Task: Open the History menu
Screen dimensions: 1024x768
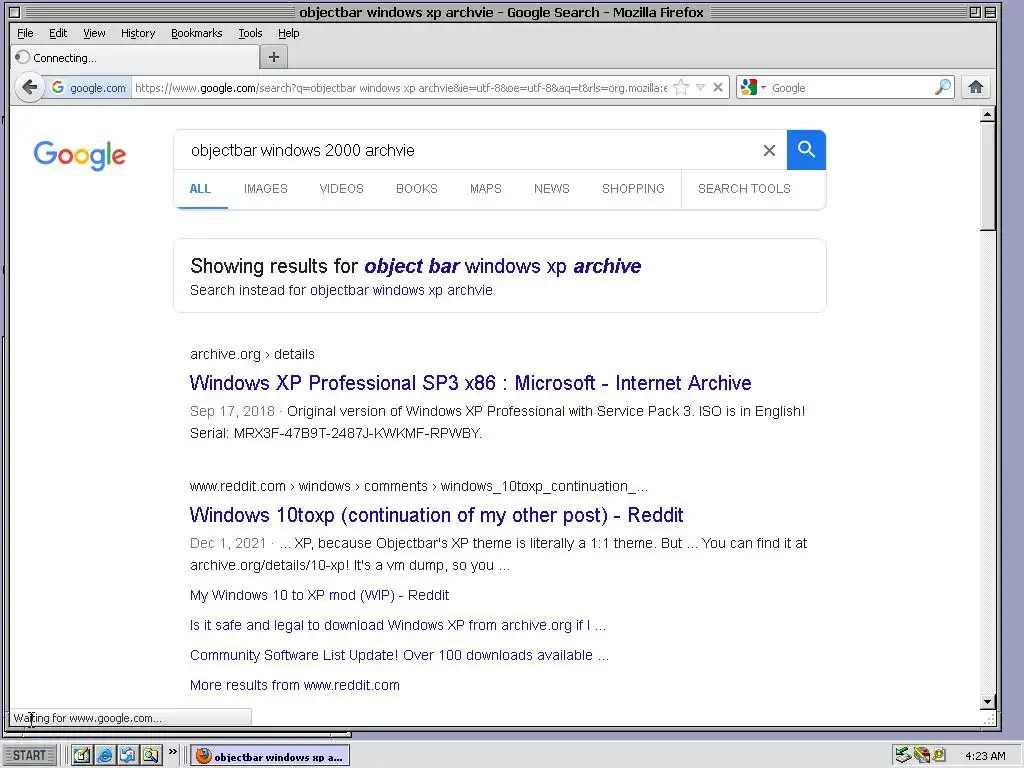Action: [x=138, y=33]
